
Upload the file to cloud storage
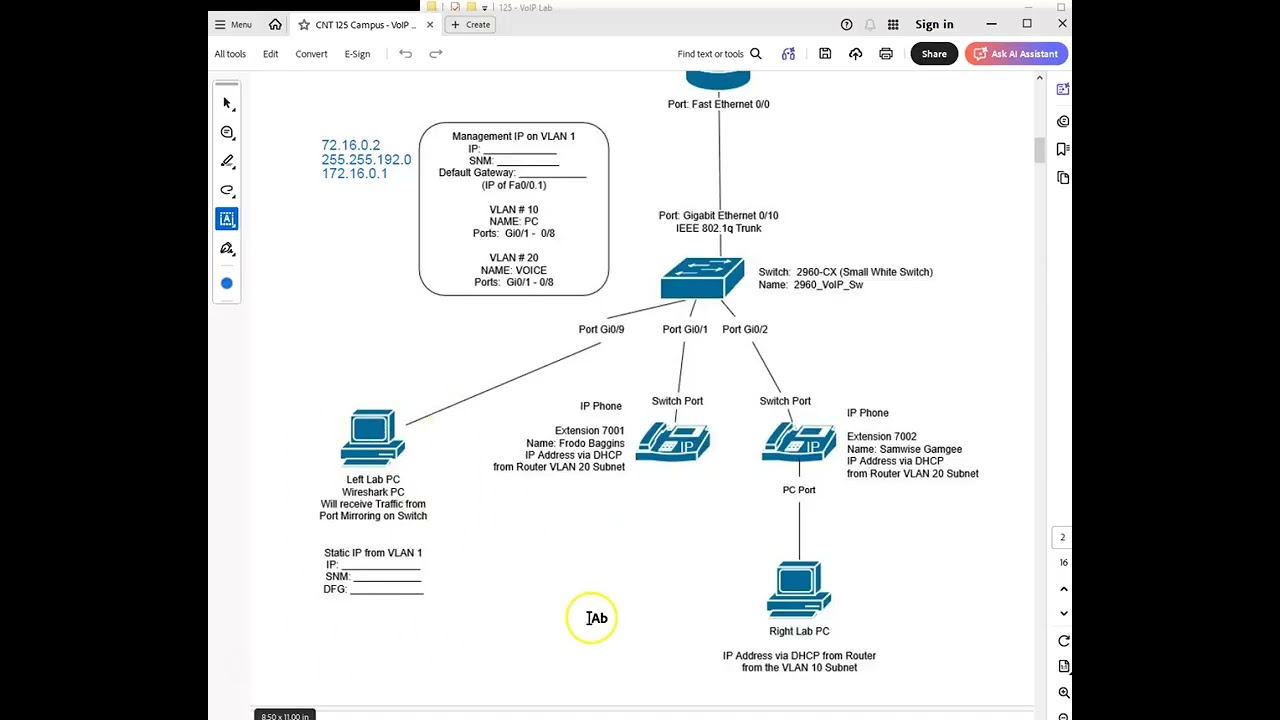855,54
